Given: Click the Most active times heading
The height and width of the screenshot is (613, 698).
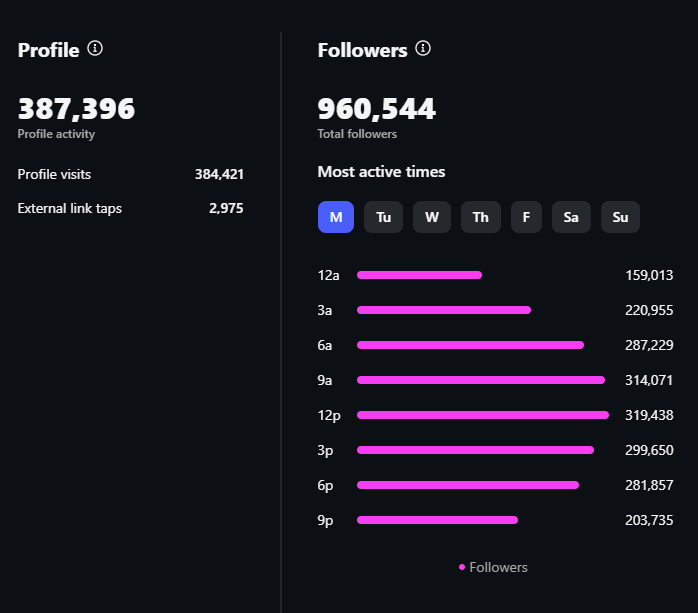Looking at the screenshot, I should click(x=381, y=172).
